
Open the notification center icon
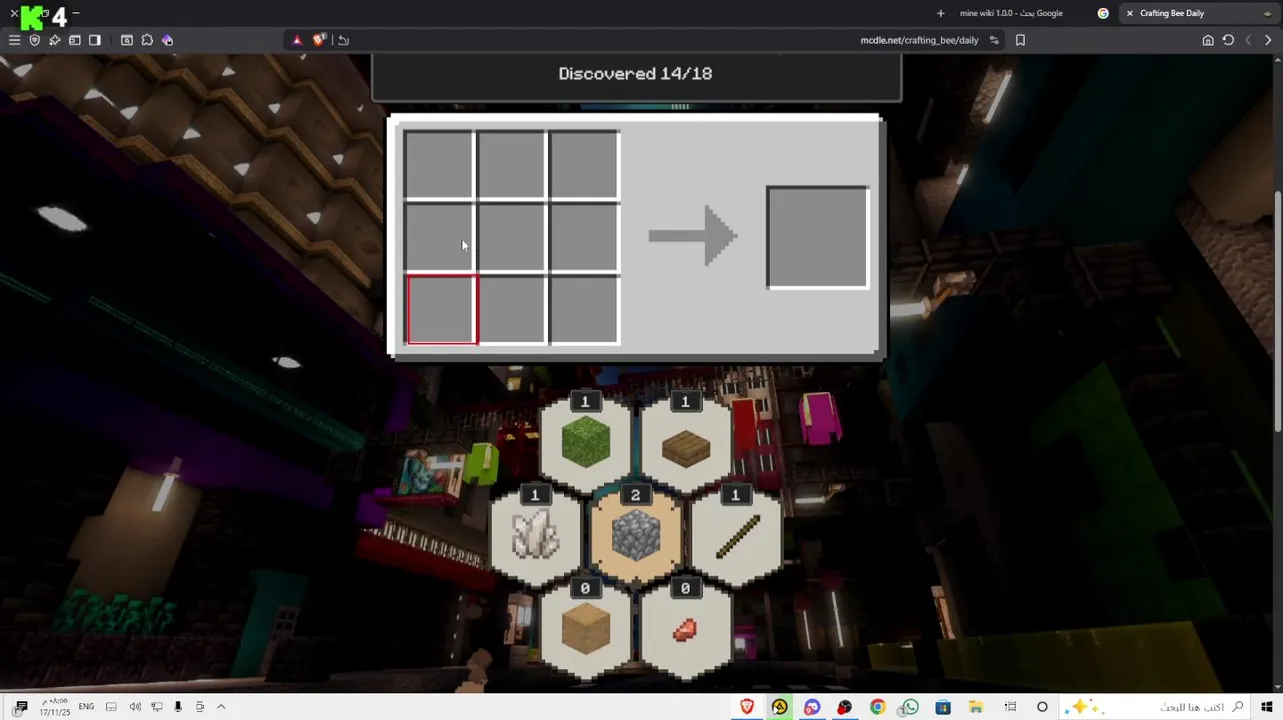pos(21,707)
